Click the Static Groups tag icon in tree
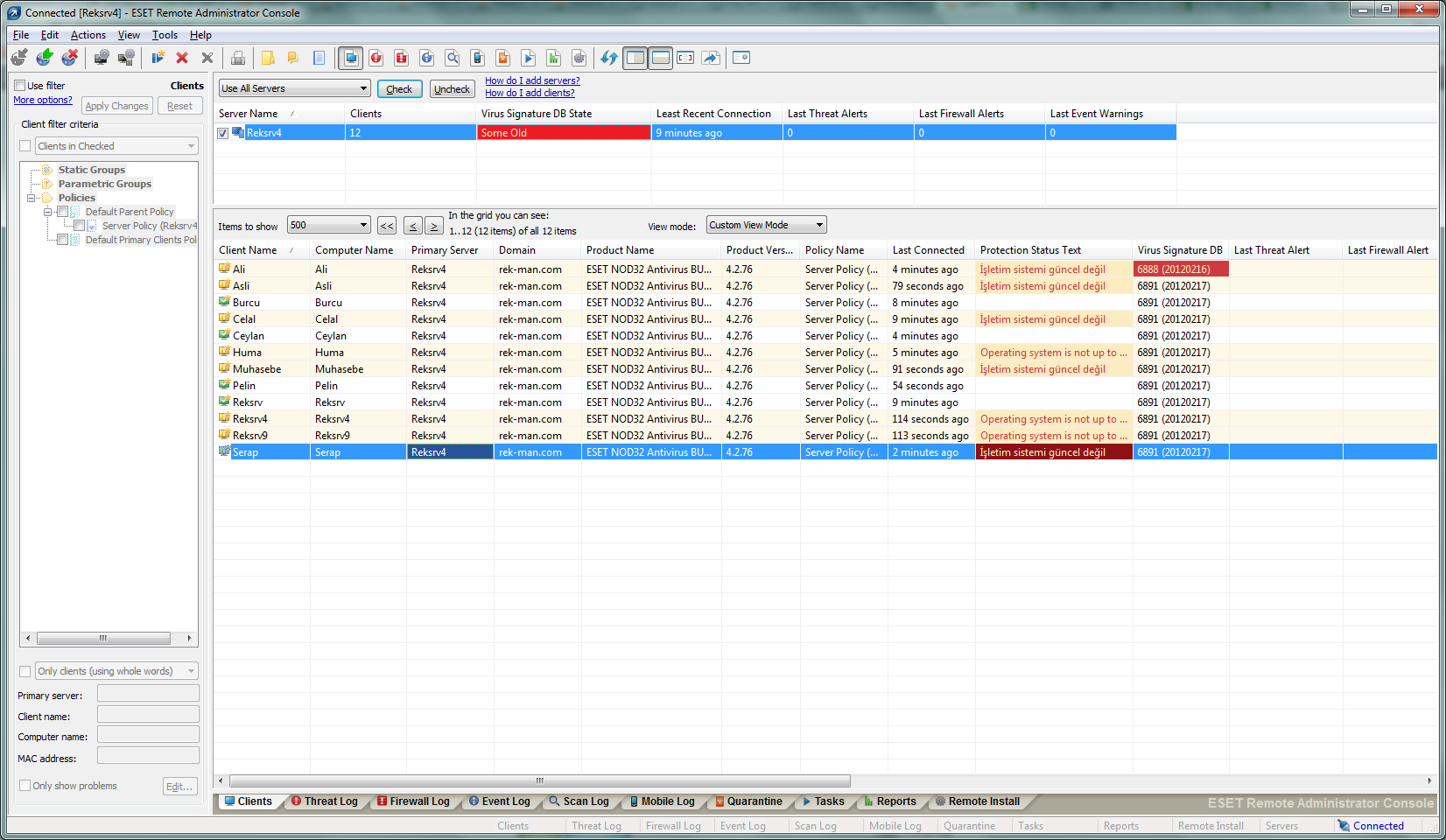 pyautogui.click(x=48, y=170)
